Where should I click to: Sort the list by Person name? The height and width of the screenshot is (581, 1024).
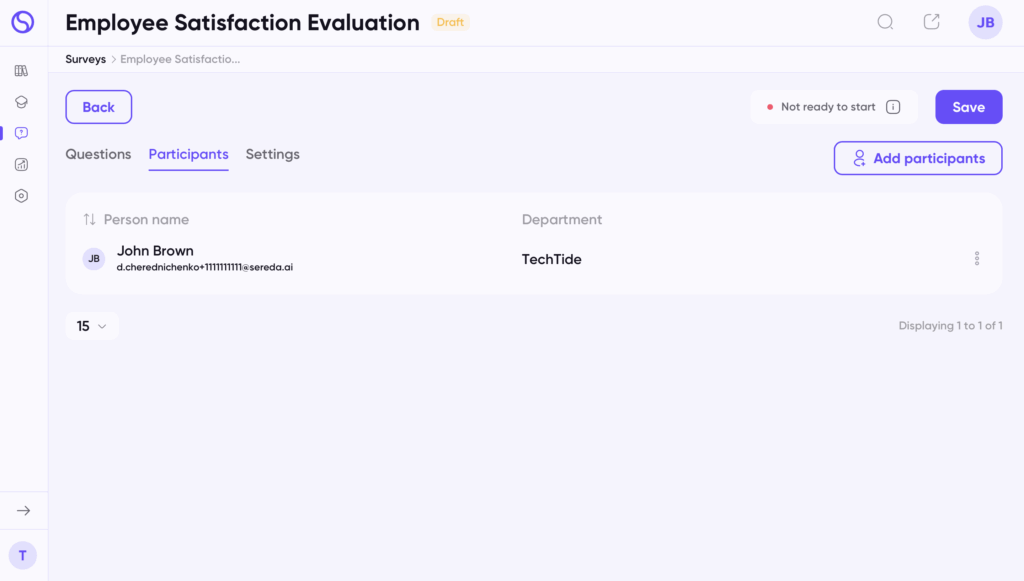tap(90, 220)
